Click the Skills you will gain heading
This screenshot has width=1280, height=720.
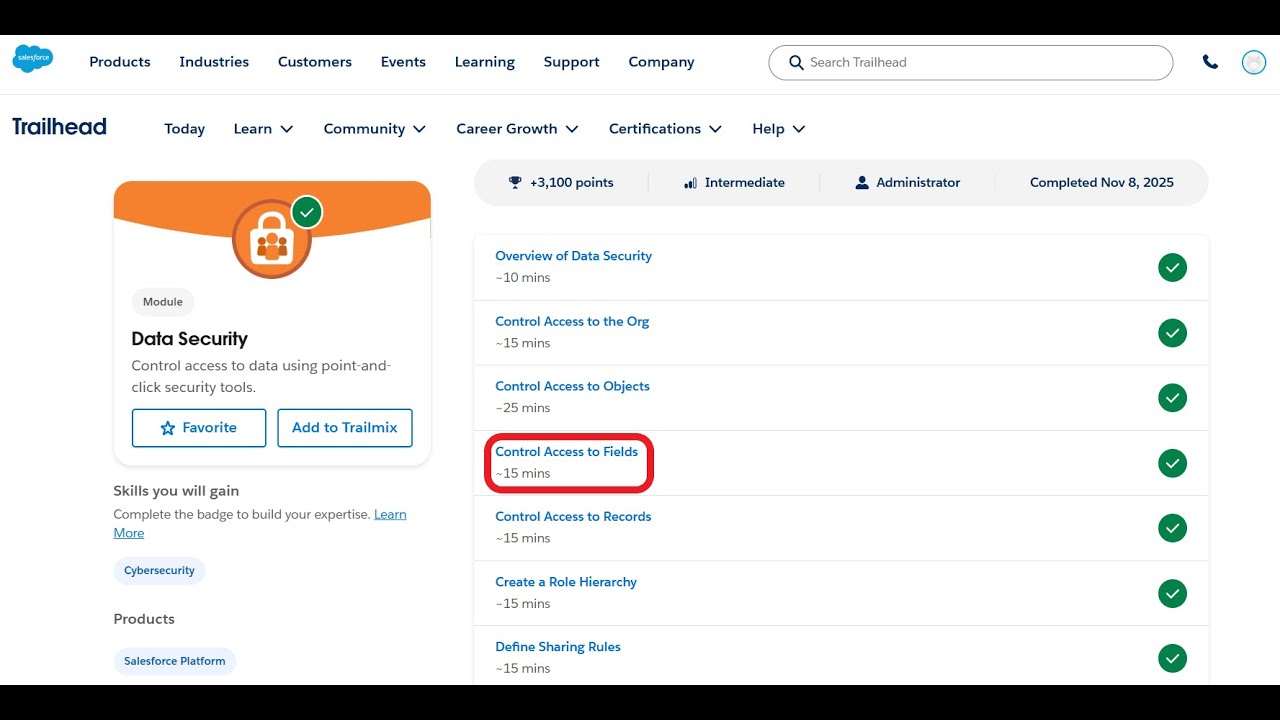click(x=176, y=491)
